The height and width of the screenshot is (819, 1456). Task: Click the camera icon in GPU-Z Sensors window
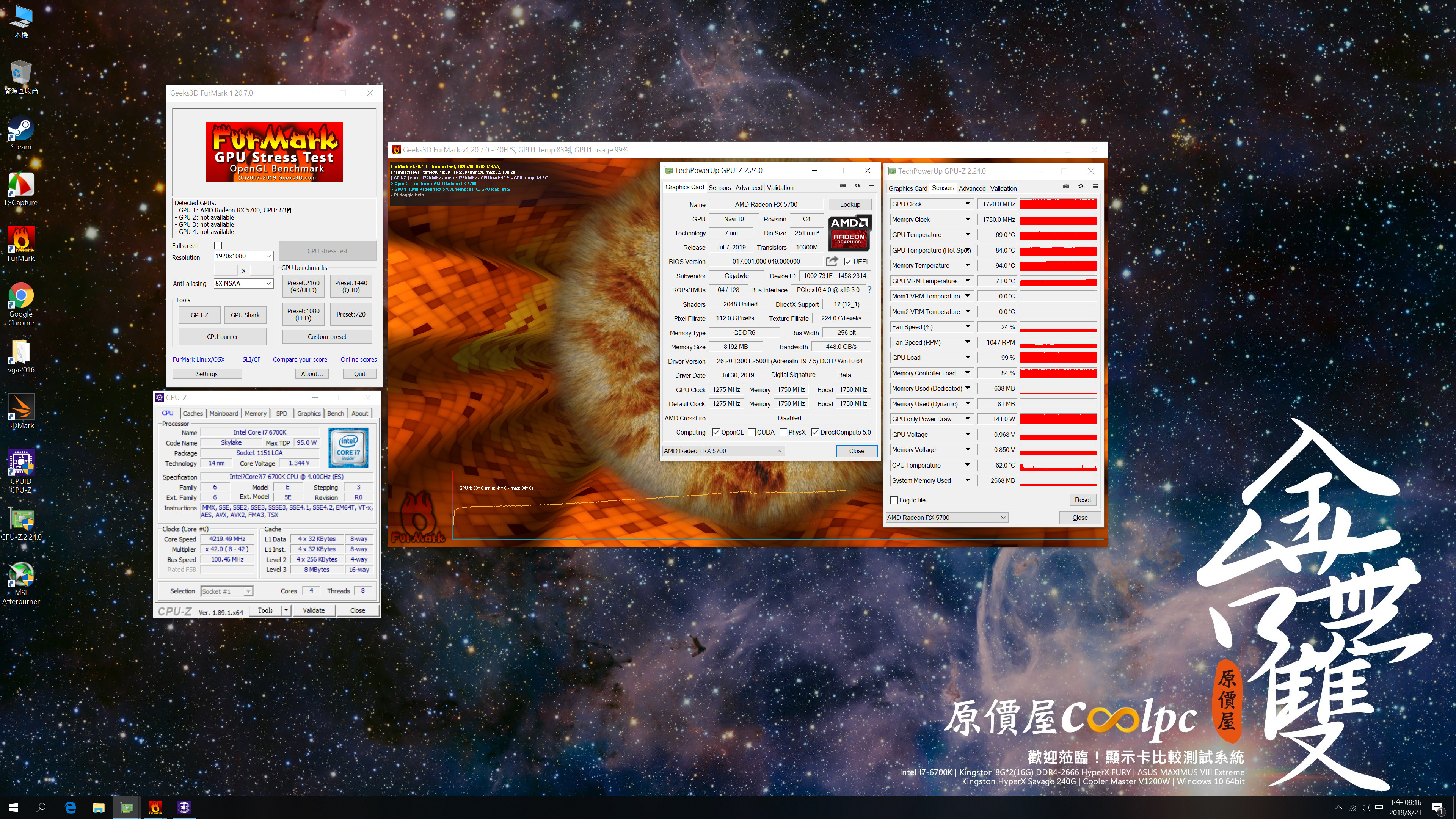pyautogui.click(x=1065, y=187)
